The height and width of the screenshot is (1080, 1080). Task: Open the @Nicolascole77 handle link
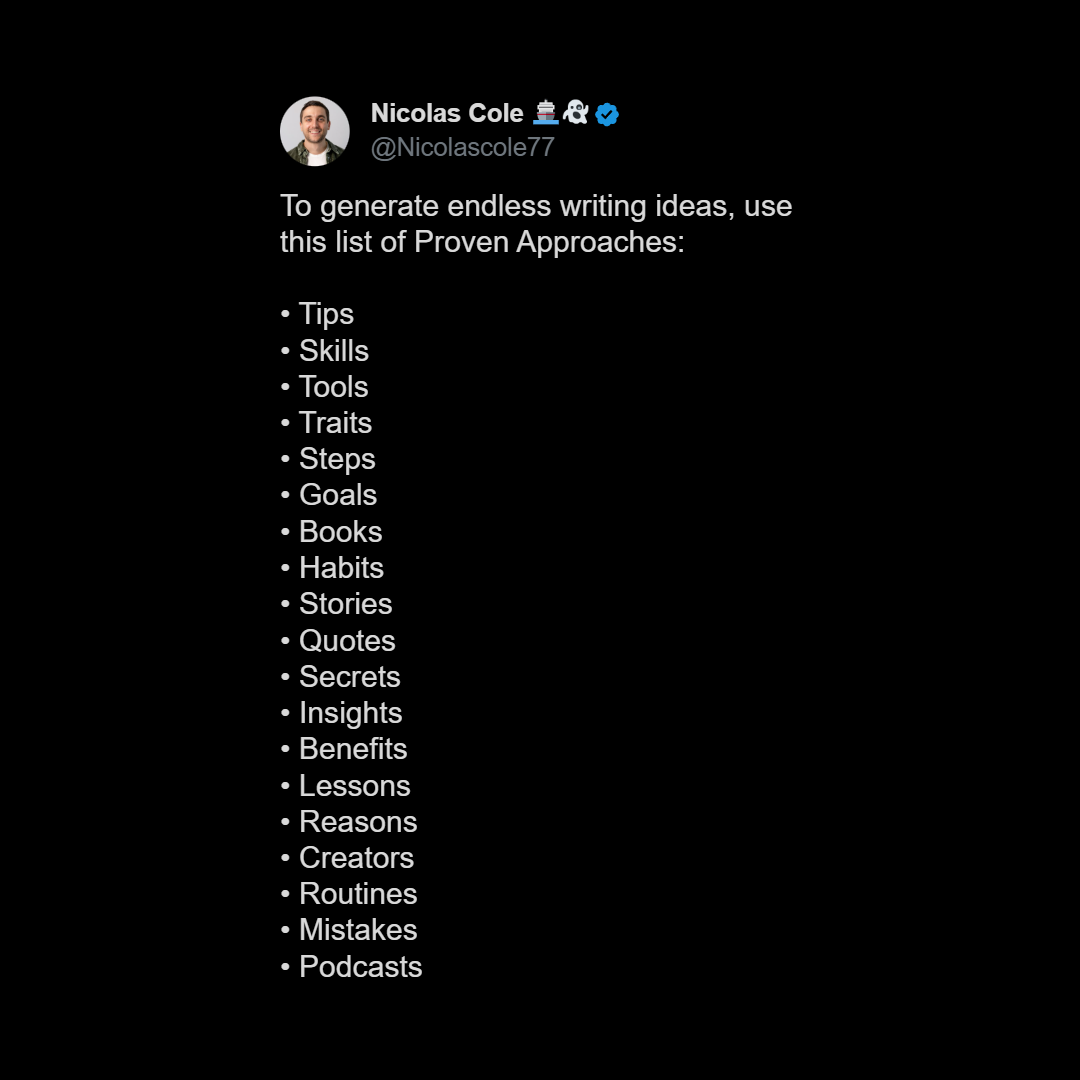462,147
